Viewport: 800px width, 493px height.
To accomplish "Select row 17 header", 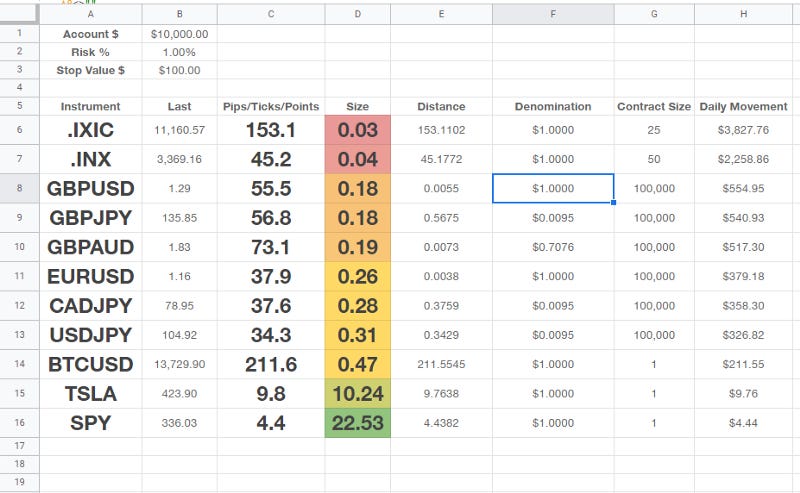I will [19, 446].
